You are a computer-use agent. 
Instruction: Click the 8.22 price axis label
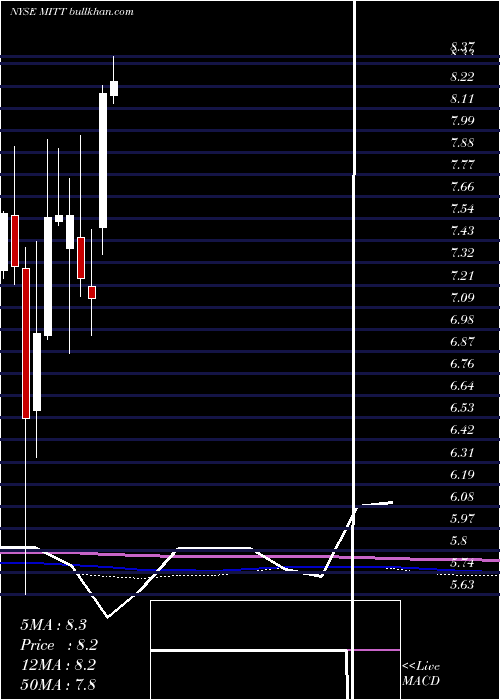[462, 77]
